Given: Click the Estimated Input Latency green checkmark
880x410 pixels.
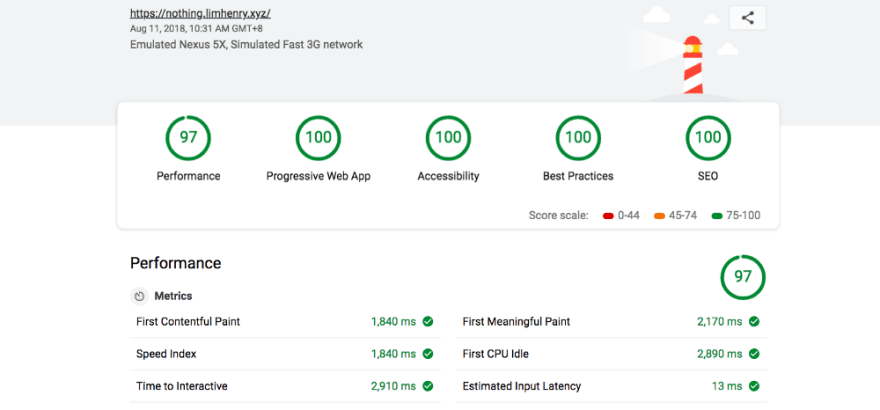Looking at the screenshot, I should click(x=754, y=386).
